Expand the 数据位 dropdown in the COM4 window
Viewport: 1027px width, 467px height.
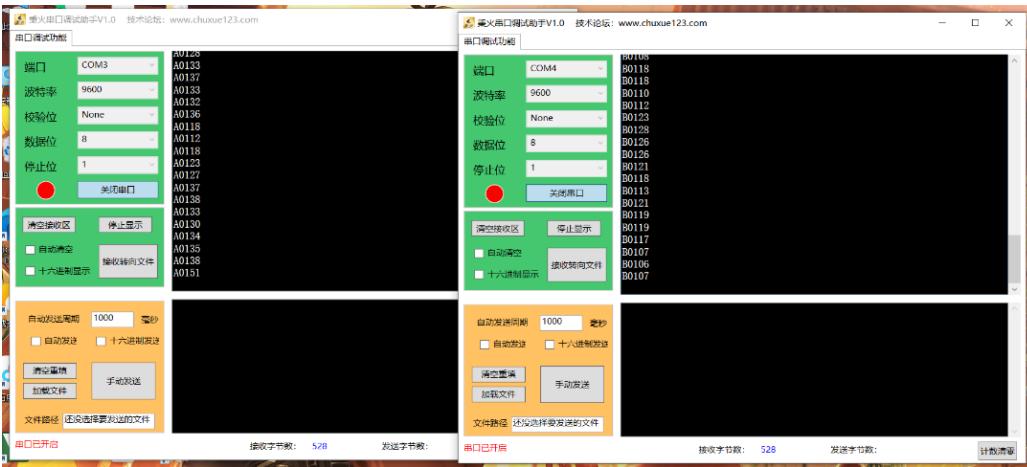click(x=566, y=144)
